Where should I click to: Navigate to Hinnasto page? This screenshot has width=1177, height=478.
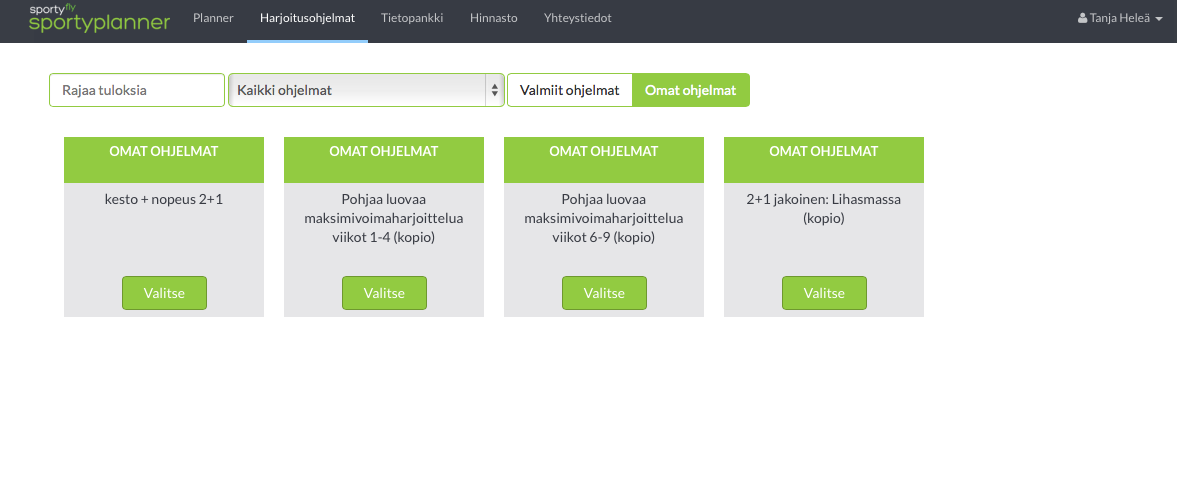click(x=494, y=19)
